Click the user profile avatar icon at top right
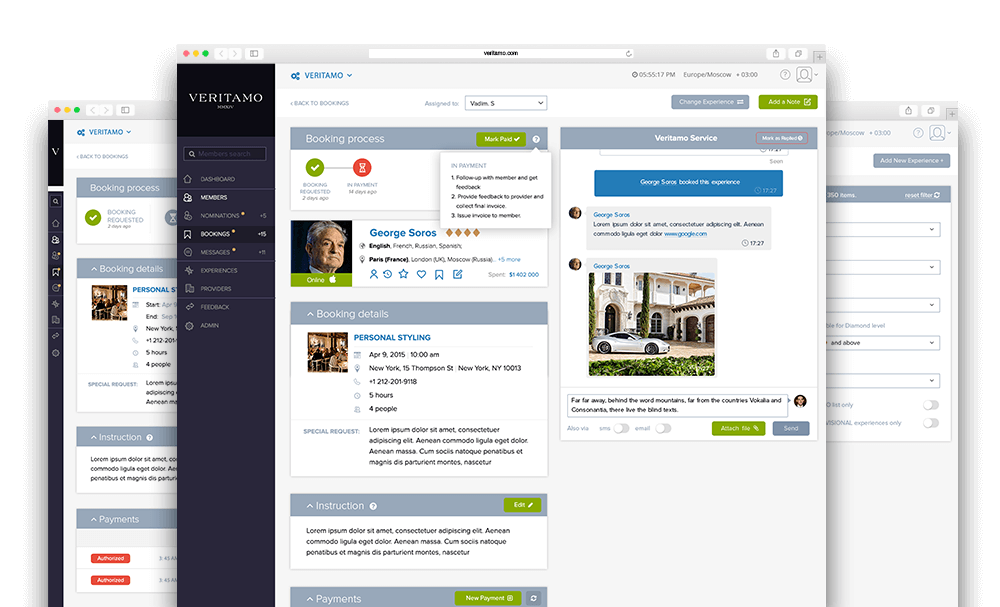Screen dimensions: 1000x607 point(803,75)
